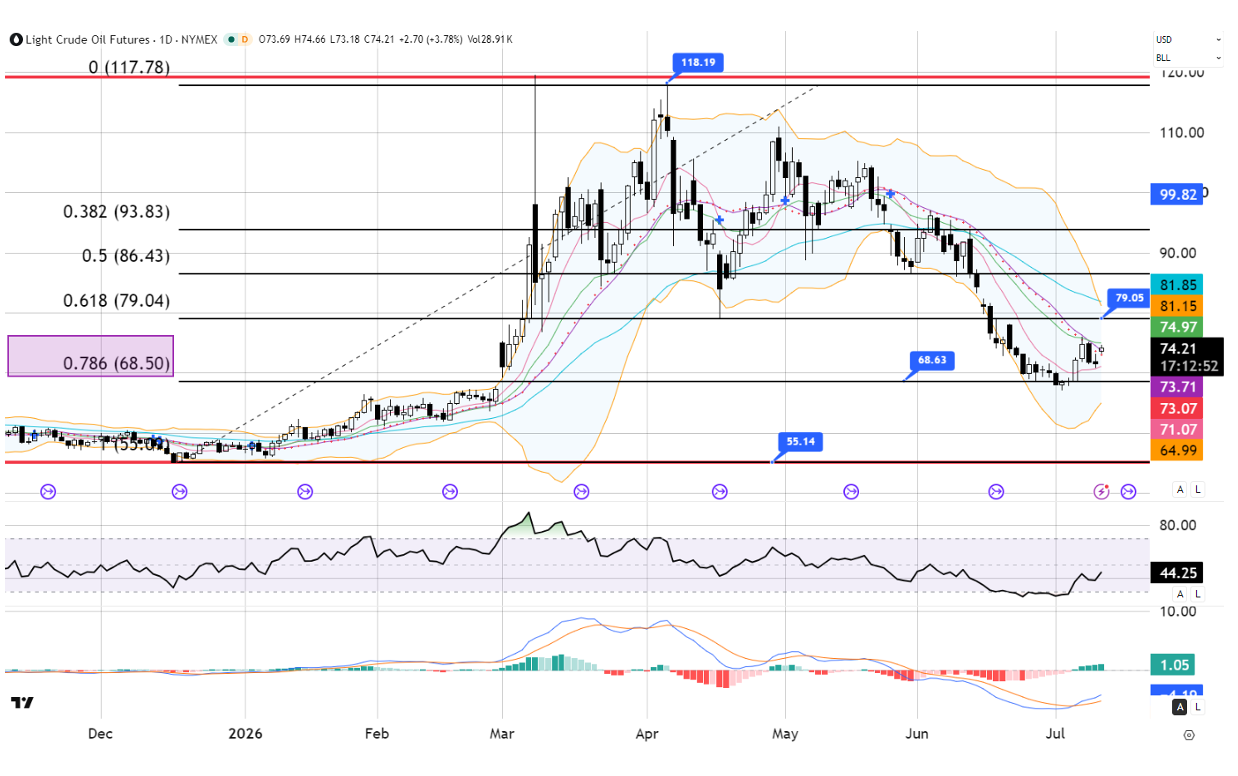Open the USD currency dropdown

click(x=1188, y=40)
